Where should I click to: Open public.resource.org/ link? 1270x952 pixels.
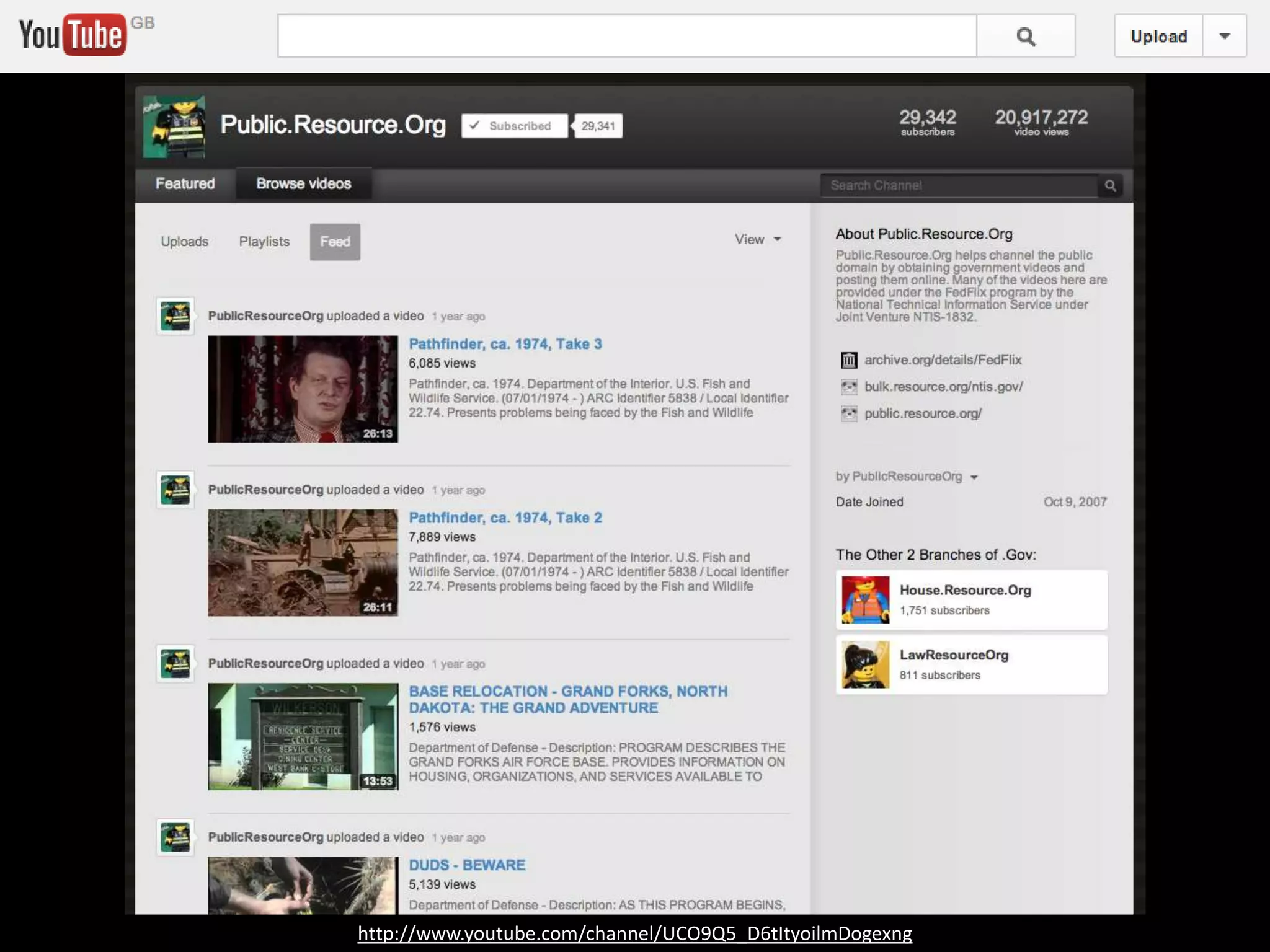(923, 413)
